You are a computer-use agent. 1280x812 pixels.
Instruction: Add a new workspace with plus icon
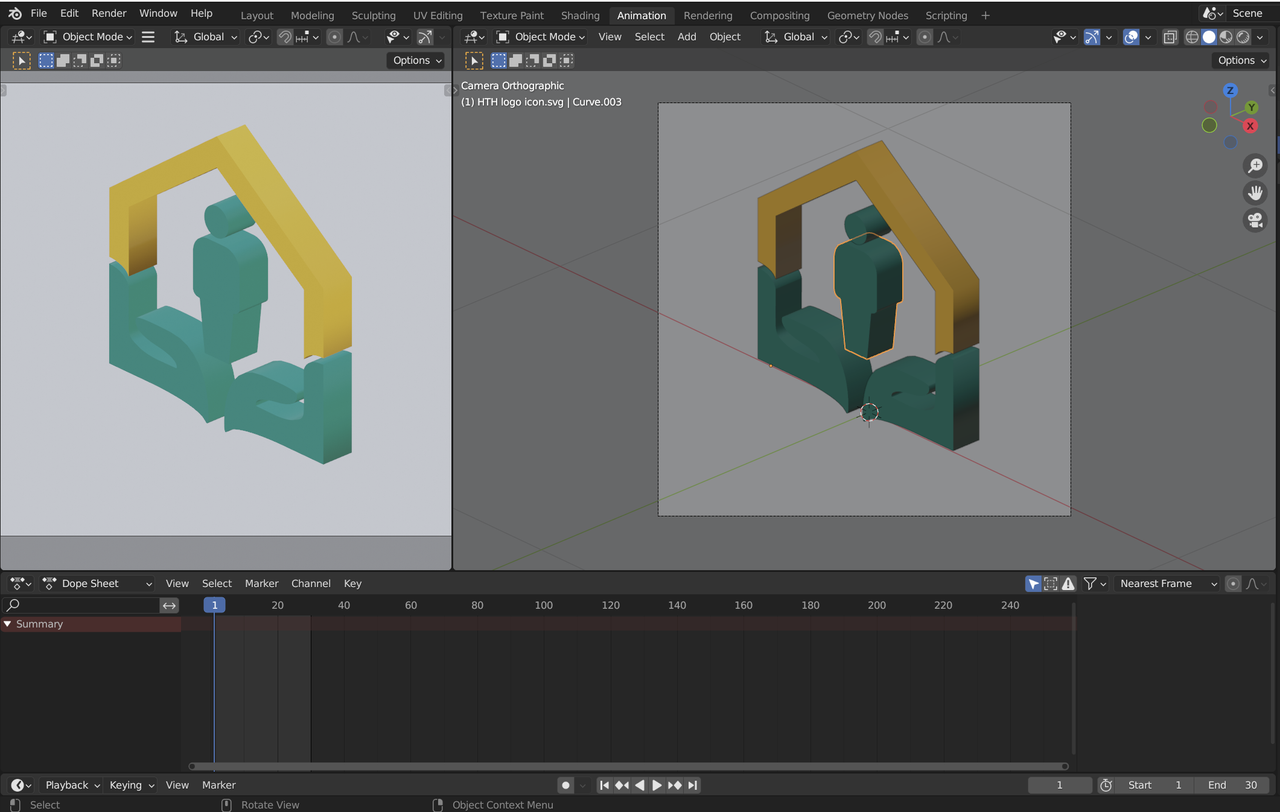(986, 15)
